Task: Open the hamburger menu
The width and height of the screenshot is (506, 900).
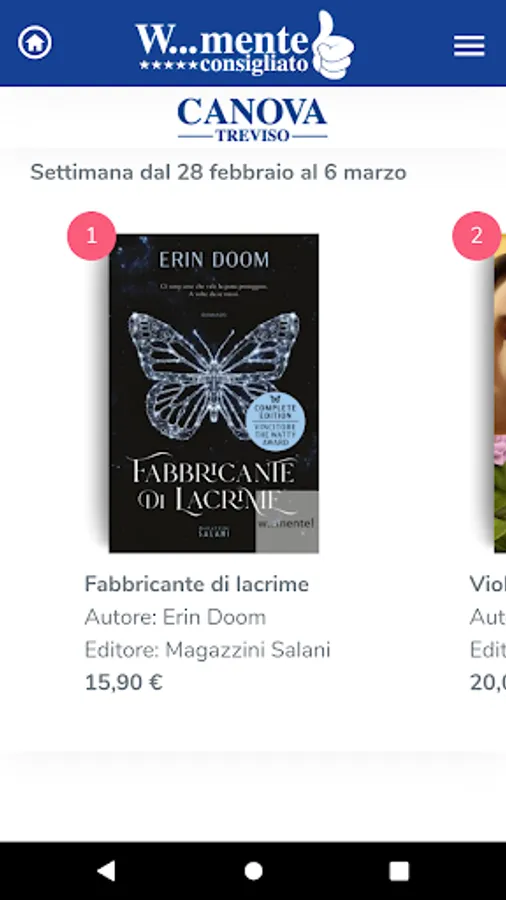Action: coord(469,45)
